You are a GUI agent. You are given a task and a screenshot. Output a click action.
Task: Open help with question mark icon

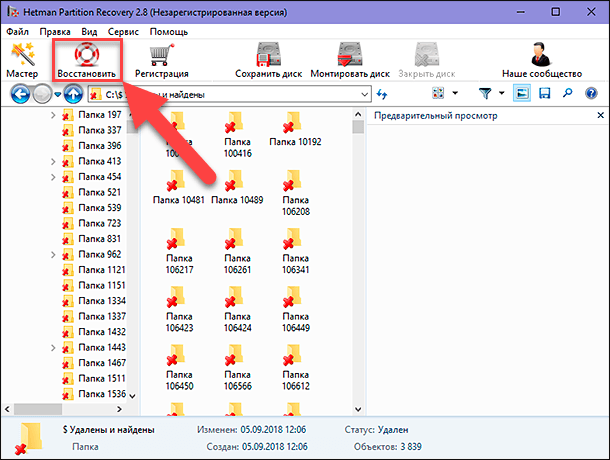[591, 93]
